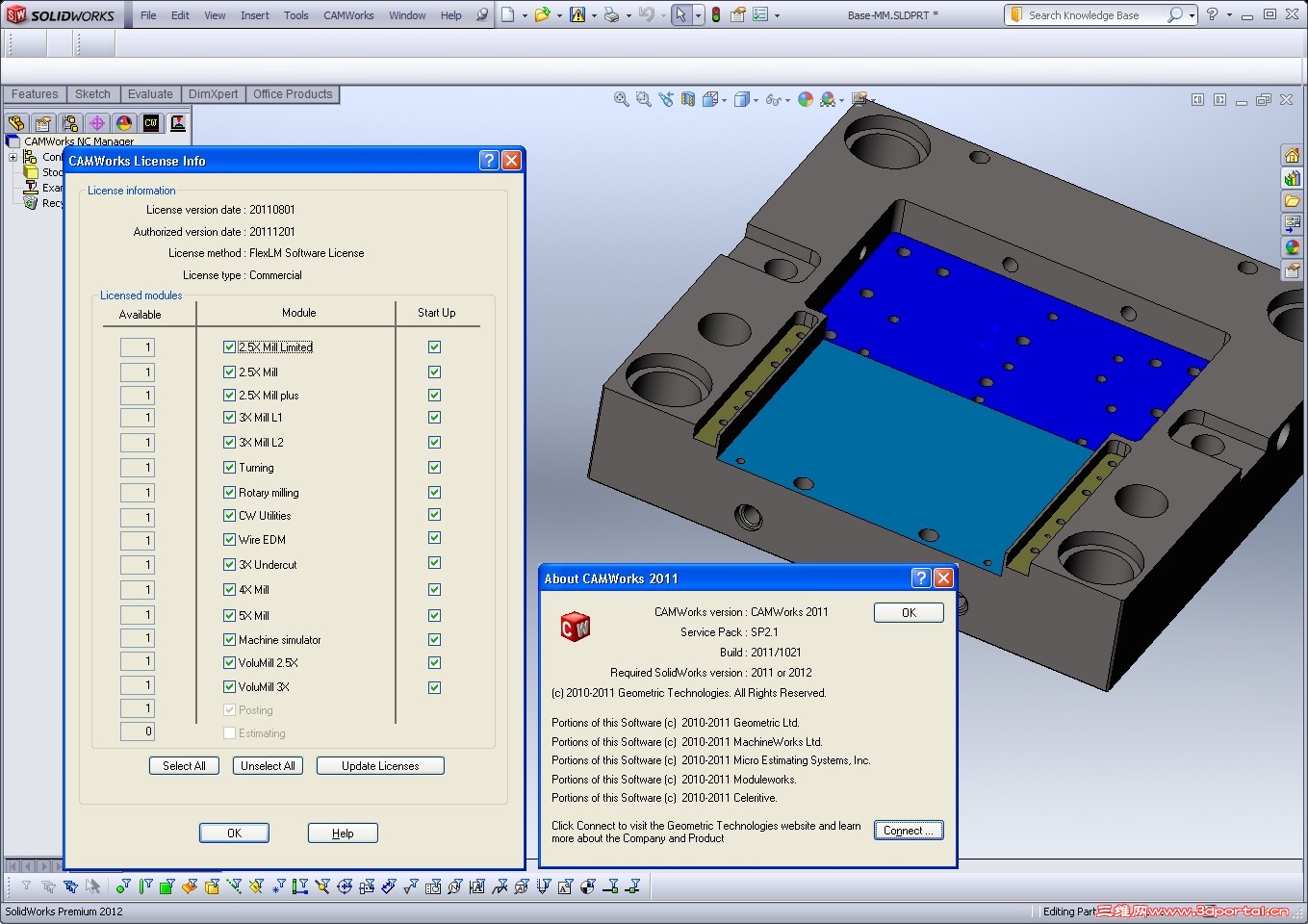Image resolution: width=1308 pixels, height=924 pixels.
Task: Open the PropertyManager tab icon
Action: point(43,123)
